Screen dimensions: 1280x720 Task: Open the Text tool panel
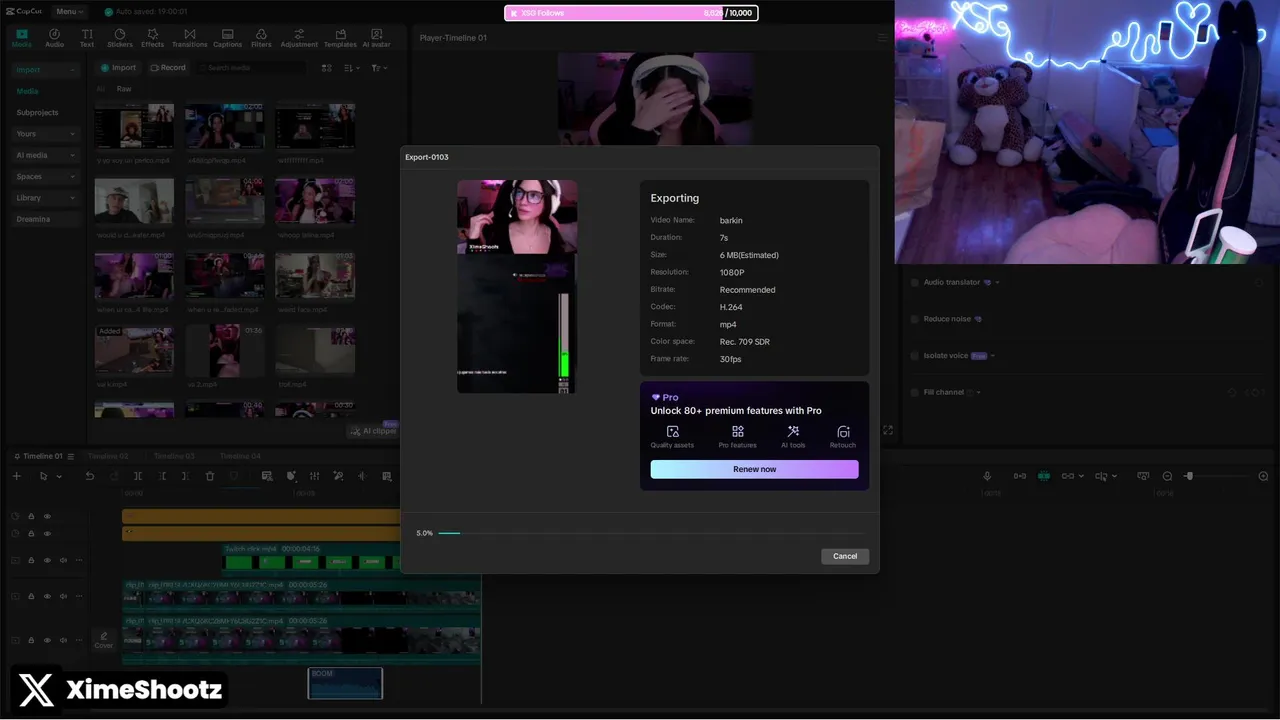coord(87,38)
